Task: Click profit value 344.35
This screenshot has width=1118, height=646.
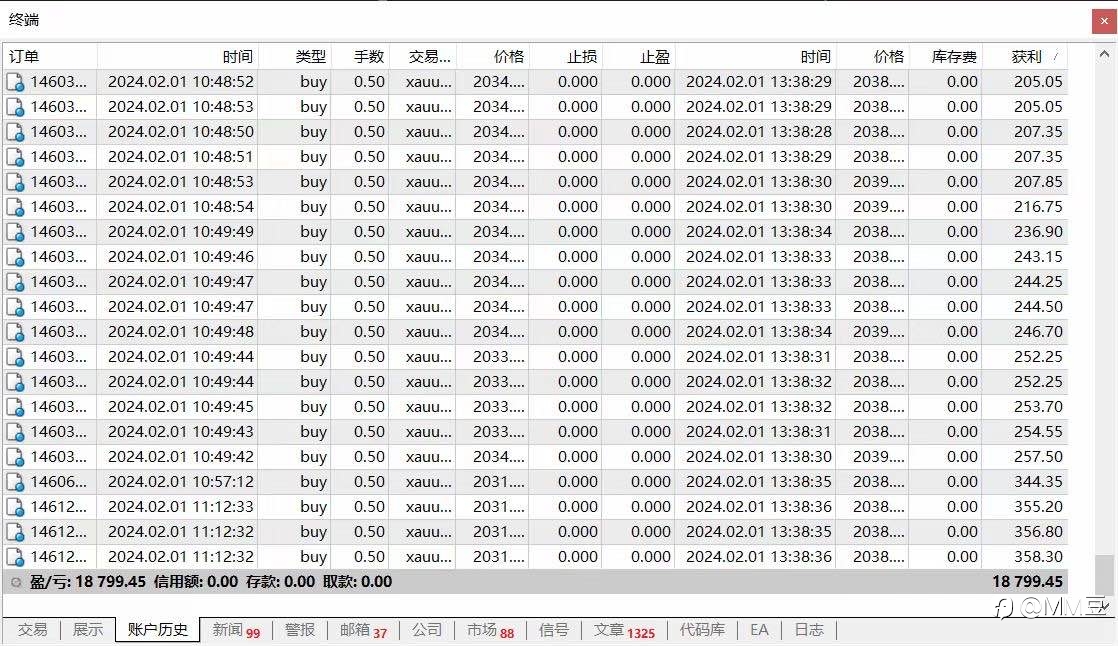Action: [1038, 481]
